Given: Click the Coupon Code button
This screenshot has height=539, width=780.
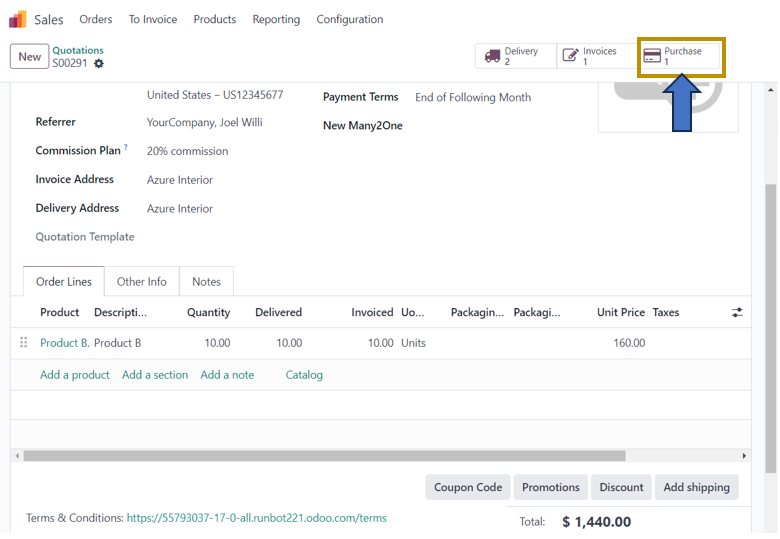Looking at the screenshot, I should (x=468, y=487).
